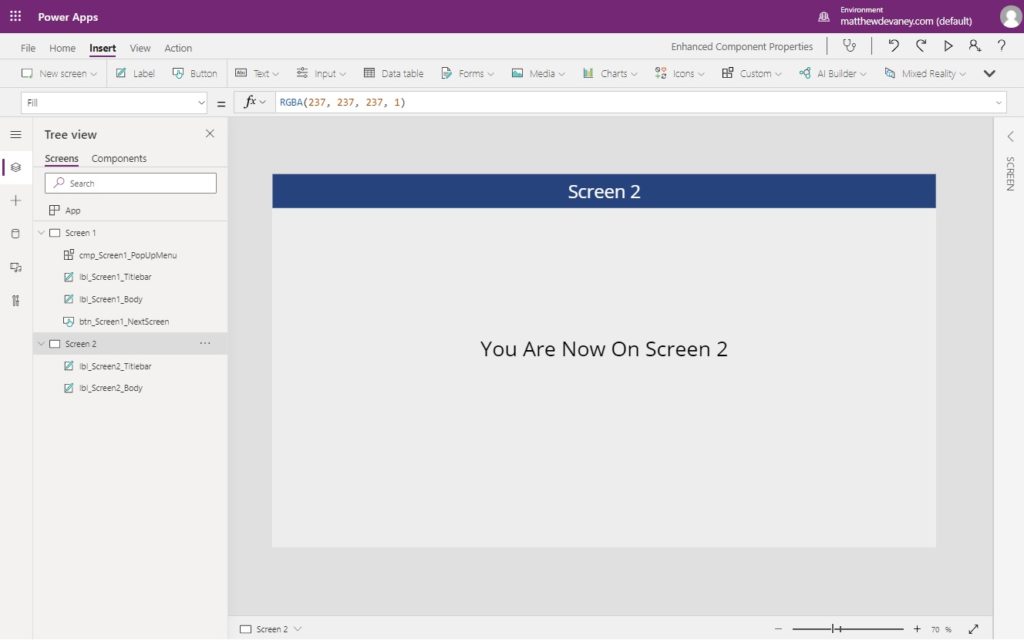Open the Data sources panel icon
The height and width of the screenshot is (640, 1024).
coord(15,232)
